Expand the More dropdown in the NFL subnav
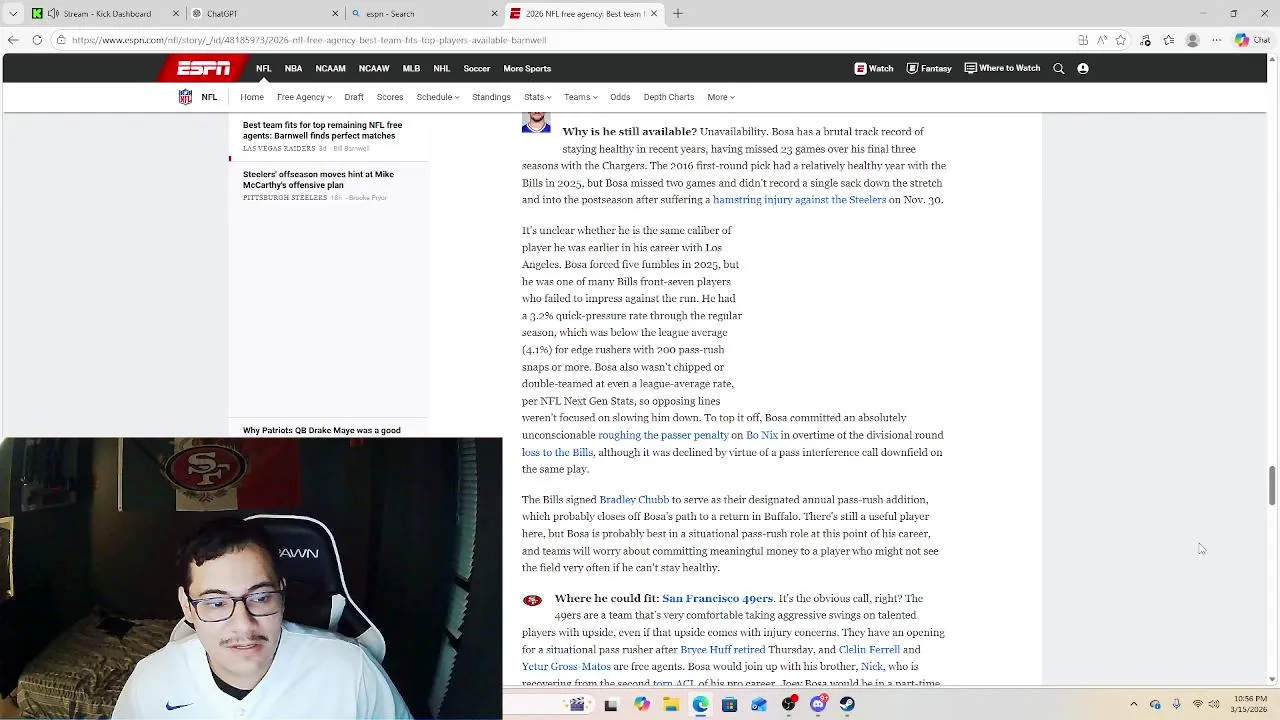The width and height of the screenshot is (1280, 720). coord(721,97)
